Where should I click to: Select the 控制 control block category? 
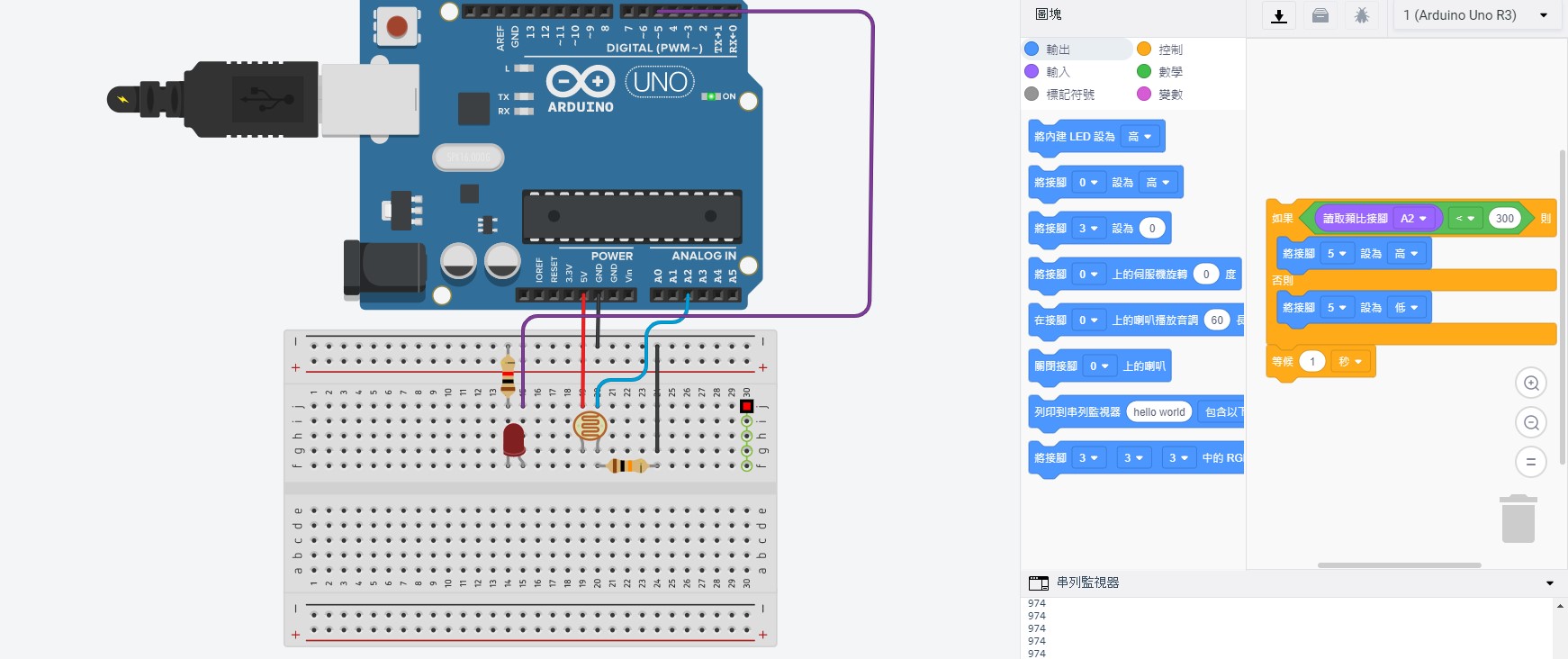click(x=1169, y=50)
